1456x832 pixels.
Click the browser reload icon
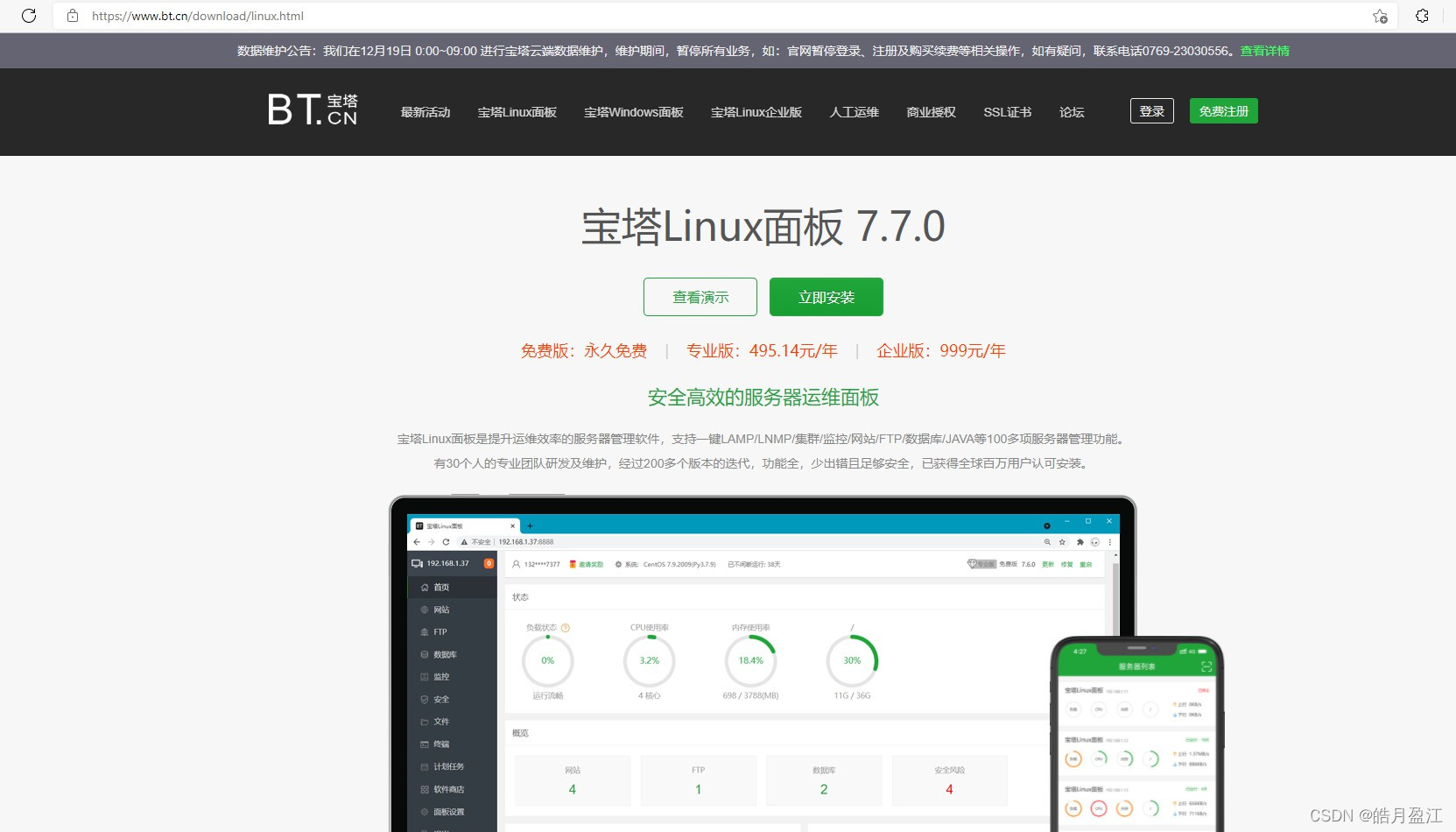(x=29, y=16)
